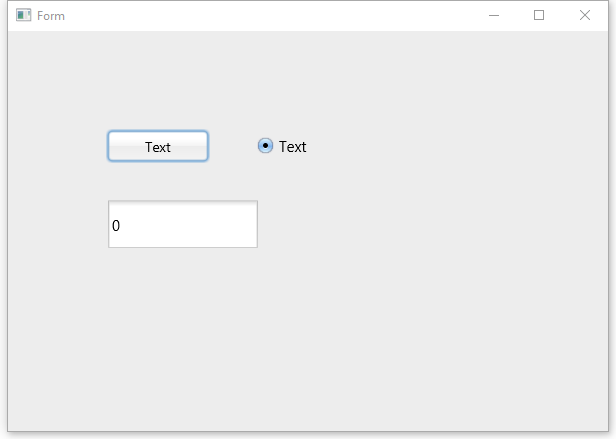Click the dash minimize icon

coord(494,16)
